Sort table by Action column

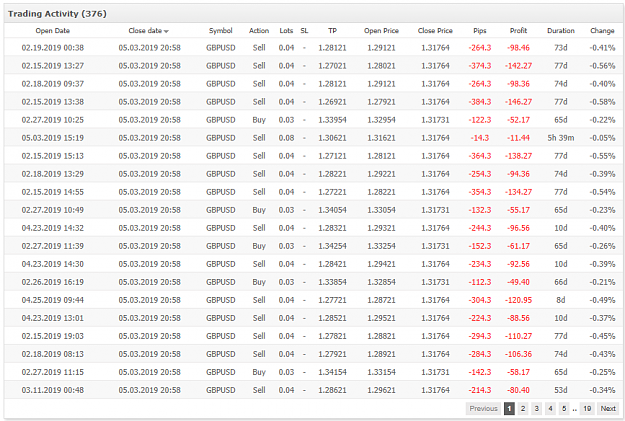[x=259, y=31]
